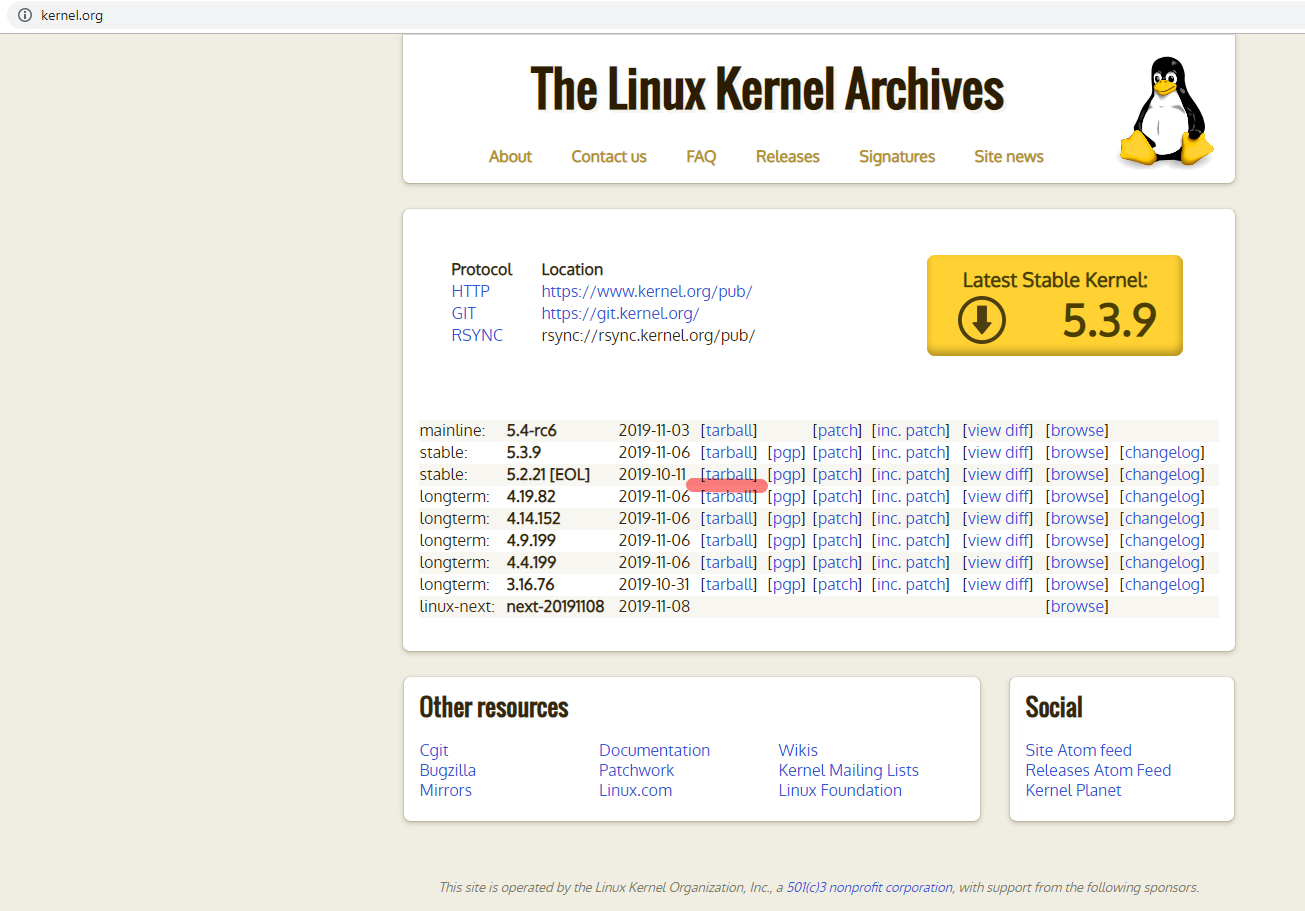Visit Linux Foundation
Screen dimensions: 1305x911
click(840, 790)
